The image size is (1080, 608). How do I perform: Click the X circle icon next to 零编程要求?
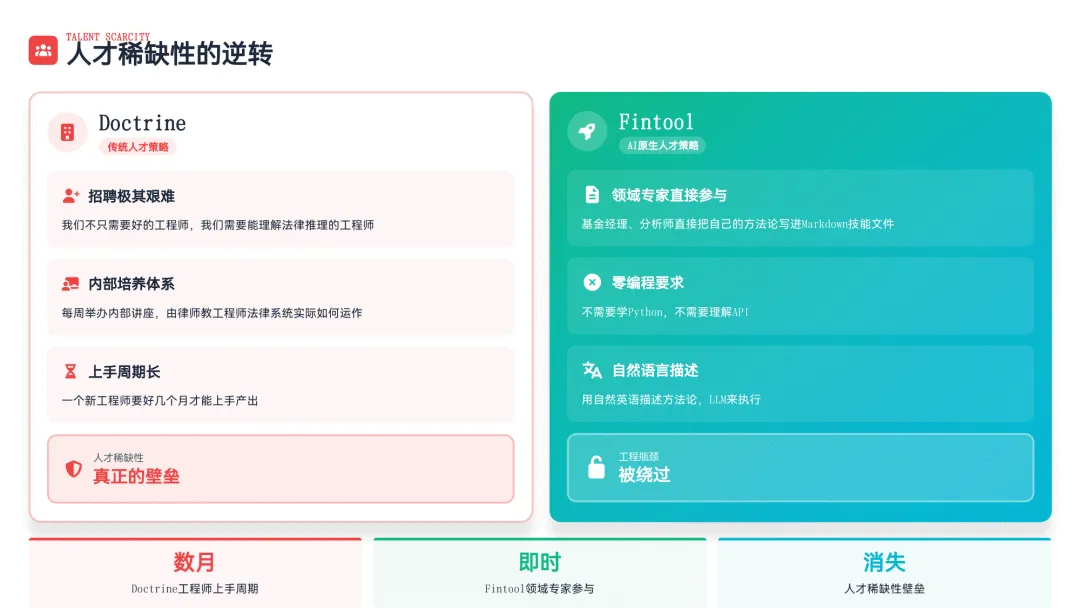(x=592, y=283)
